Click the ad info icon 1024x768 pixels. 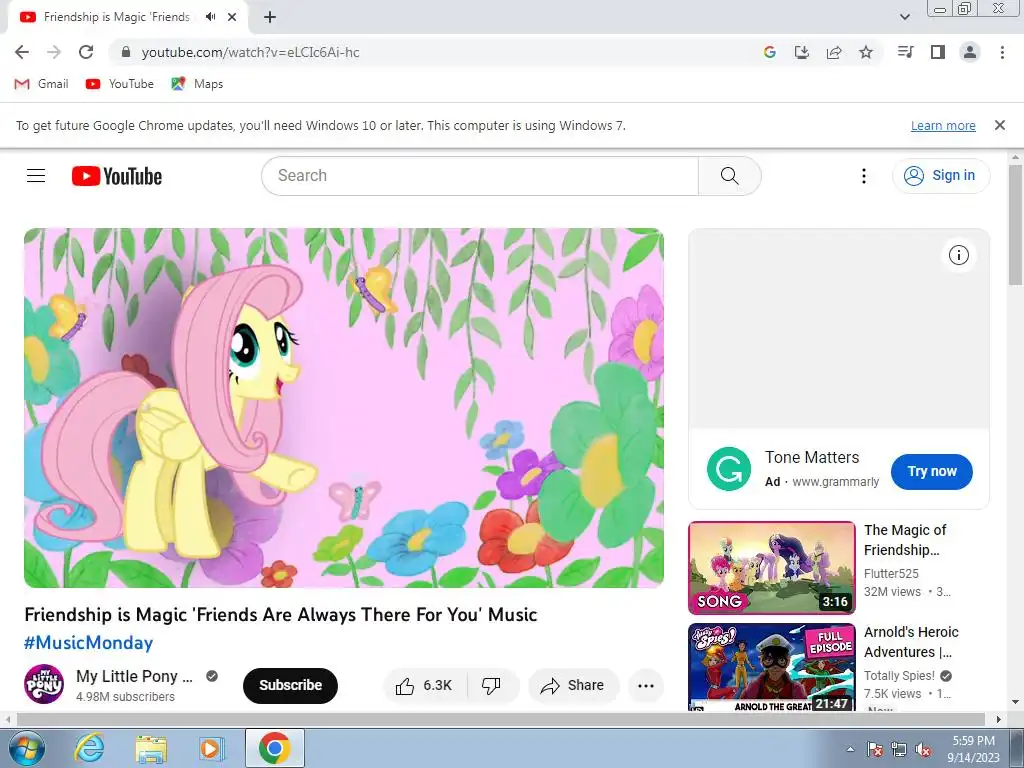(959, 255)
